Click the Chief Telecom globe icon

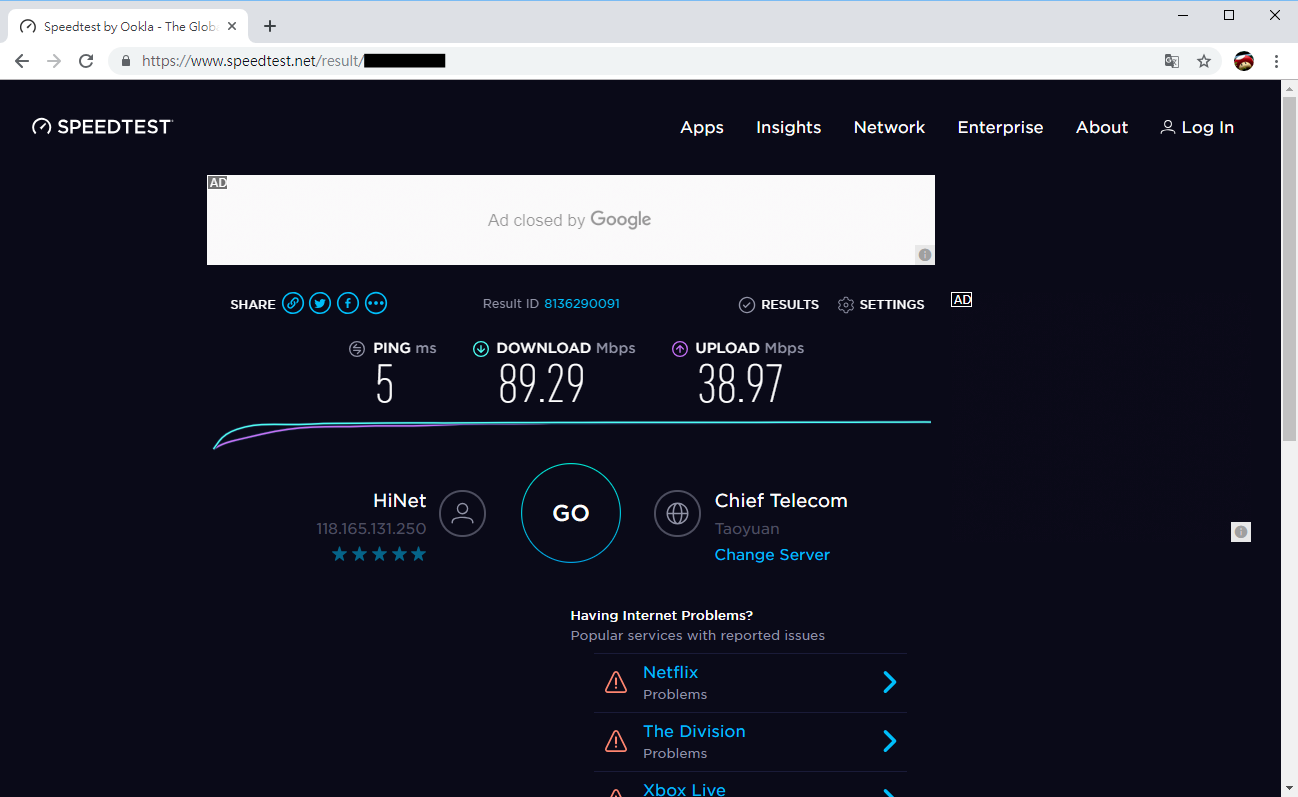[x=677, y=513]
